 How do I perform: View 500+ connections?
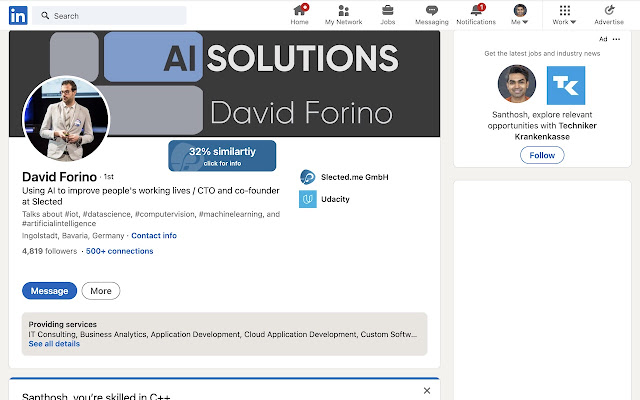[120, 251]
